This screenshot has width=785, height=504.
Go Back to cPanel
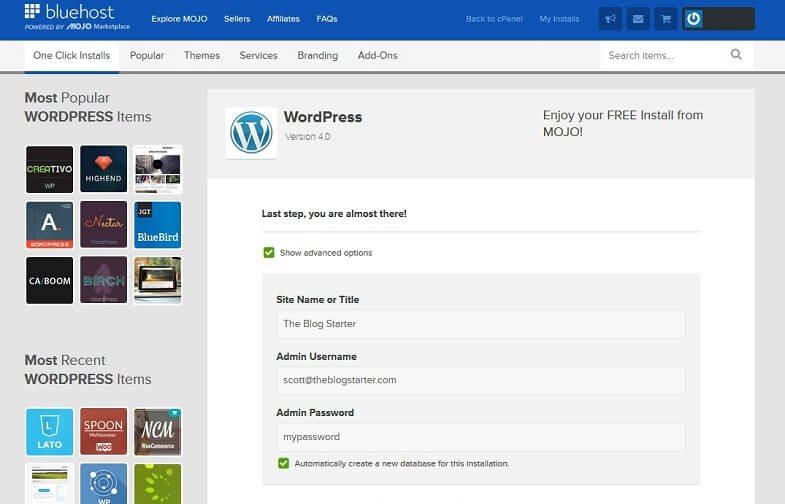(494, 19)
